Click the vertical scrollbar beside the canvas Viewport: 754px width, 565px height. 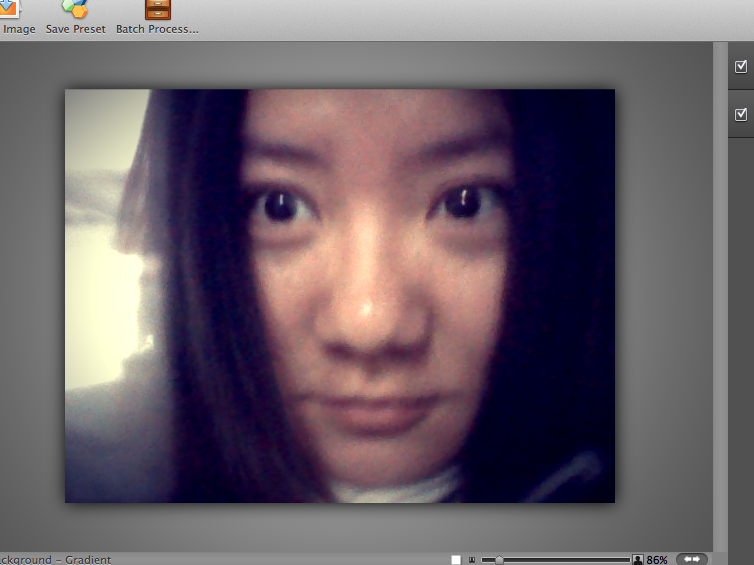point(718,300)
